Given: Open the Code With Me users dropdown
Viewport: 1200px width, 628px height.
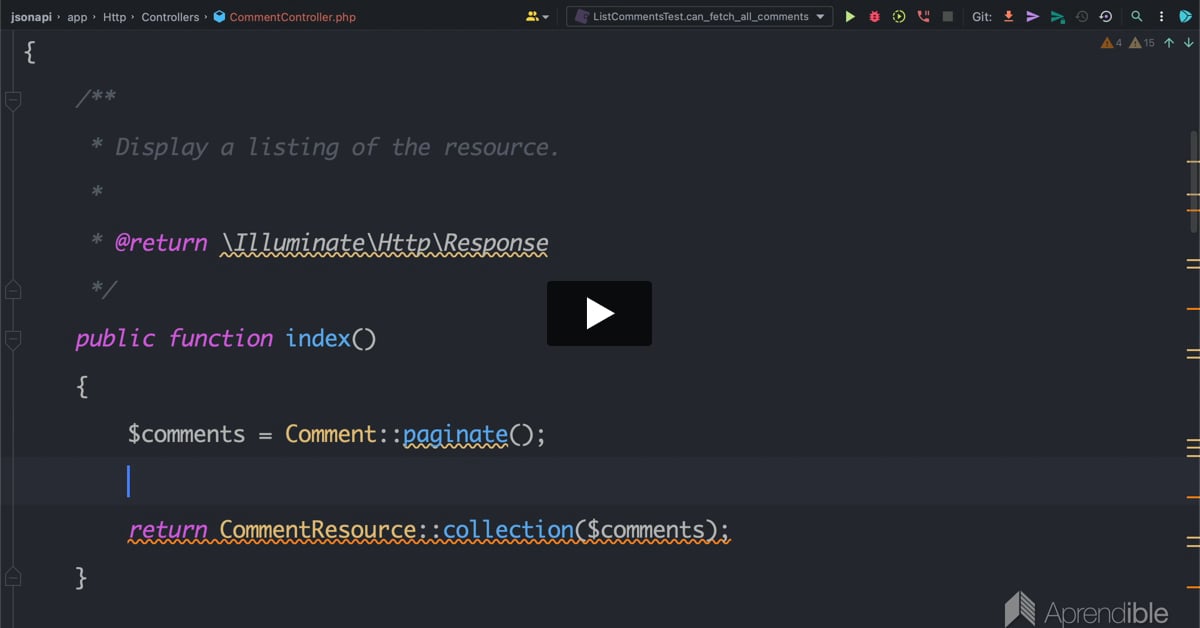Looking at the screenshot, I should (537, 17).
